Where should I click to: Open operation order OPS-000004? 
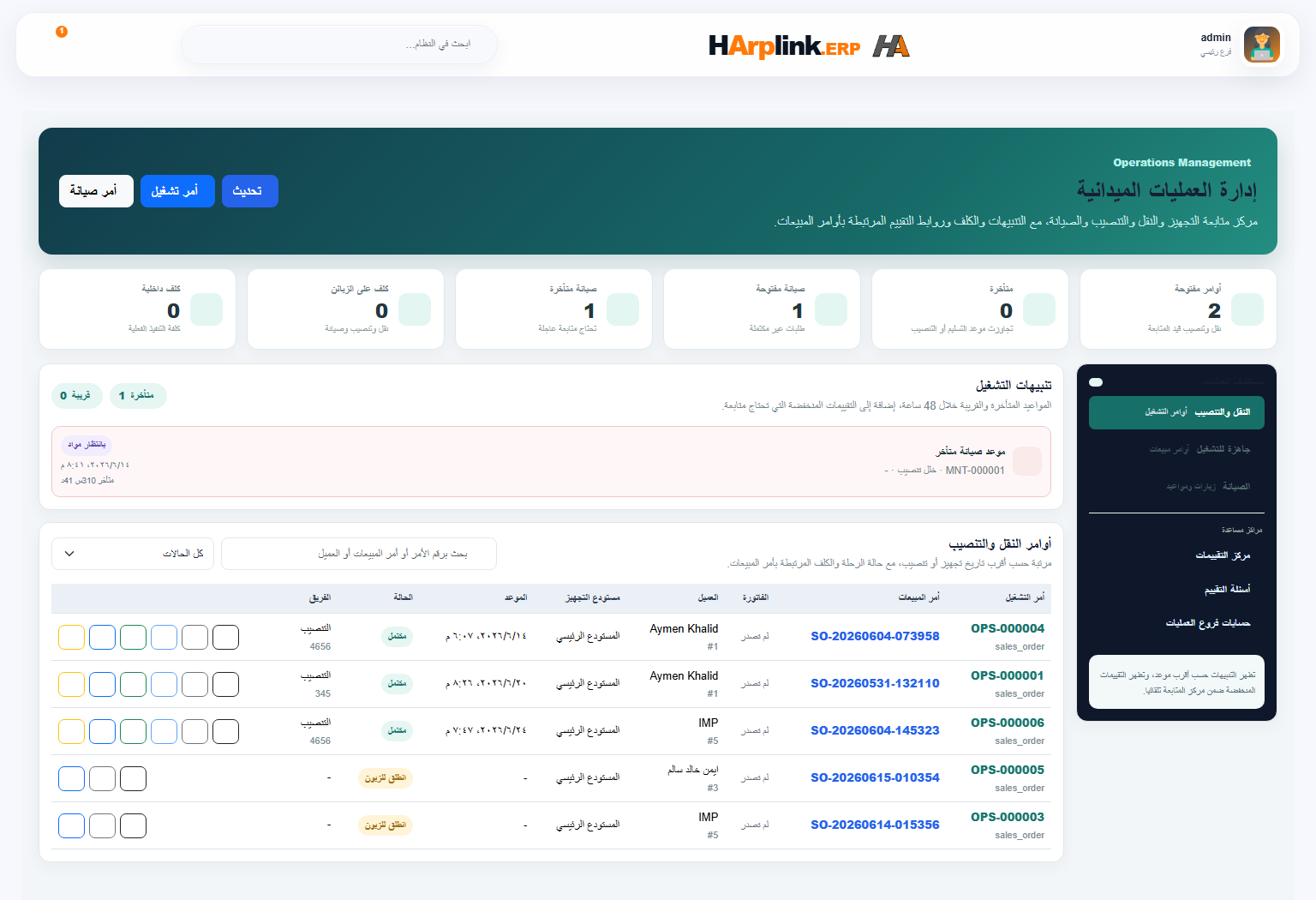(1008, 628)
